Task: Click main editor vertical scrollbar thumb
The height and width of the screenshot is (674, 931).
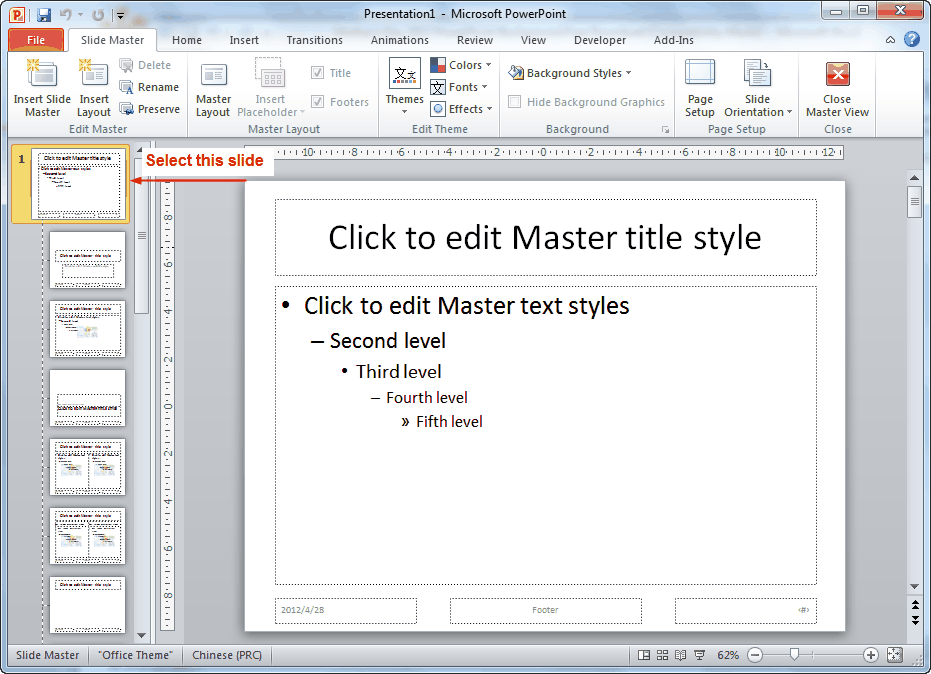Action: pos(915,202)
